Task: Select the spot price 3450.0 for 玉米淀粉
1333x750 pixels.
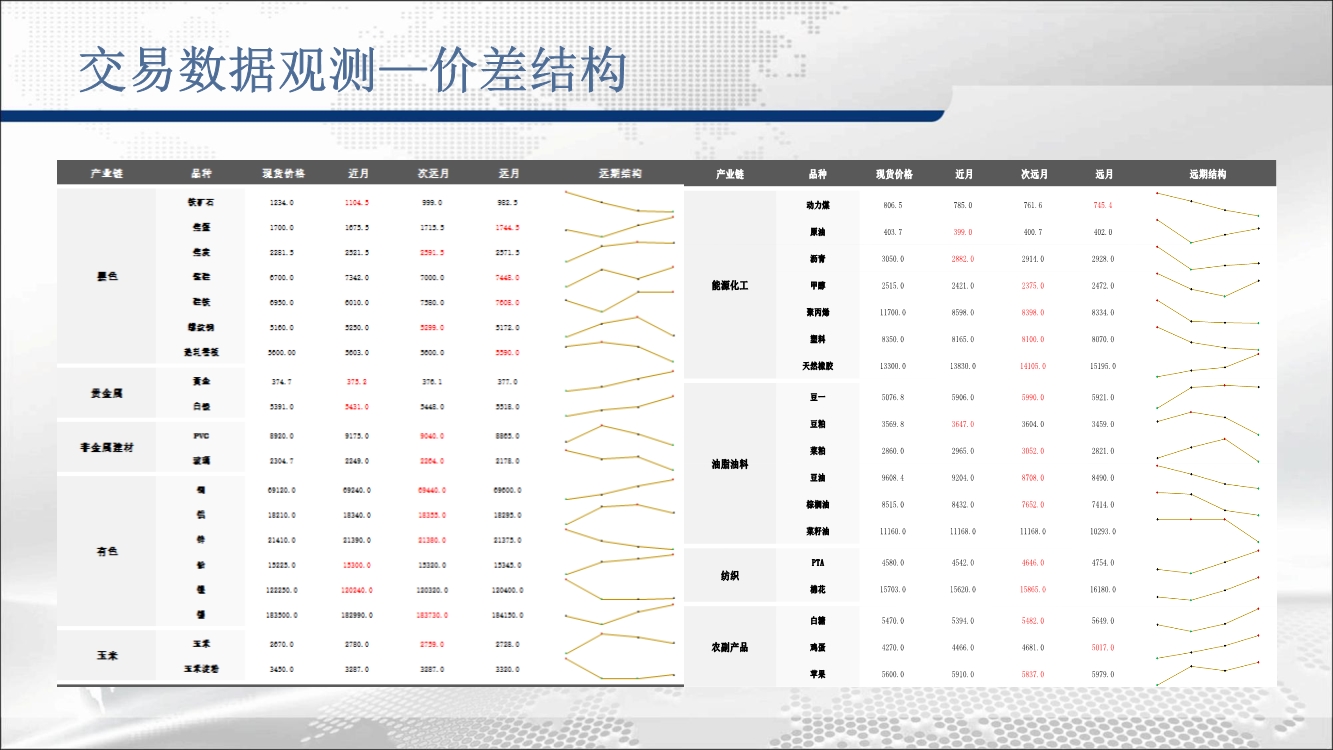Action: point(282,669)
